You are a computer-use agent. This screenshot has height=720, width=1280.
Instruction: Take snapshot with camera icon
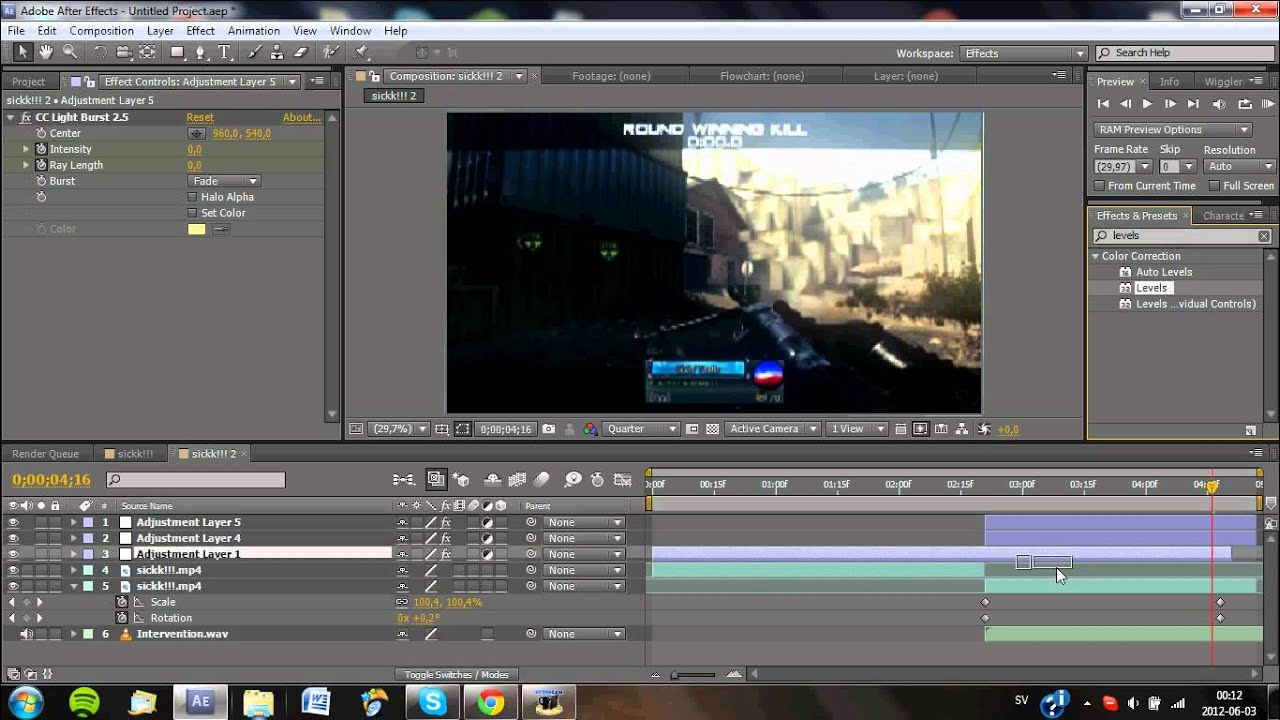point(548,429)
